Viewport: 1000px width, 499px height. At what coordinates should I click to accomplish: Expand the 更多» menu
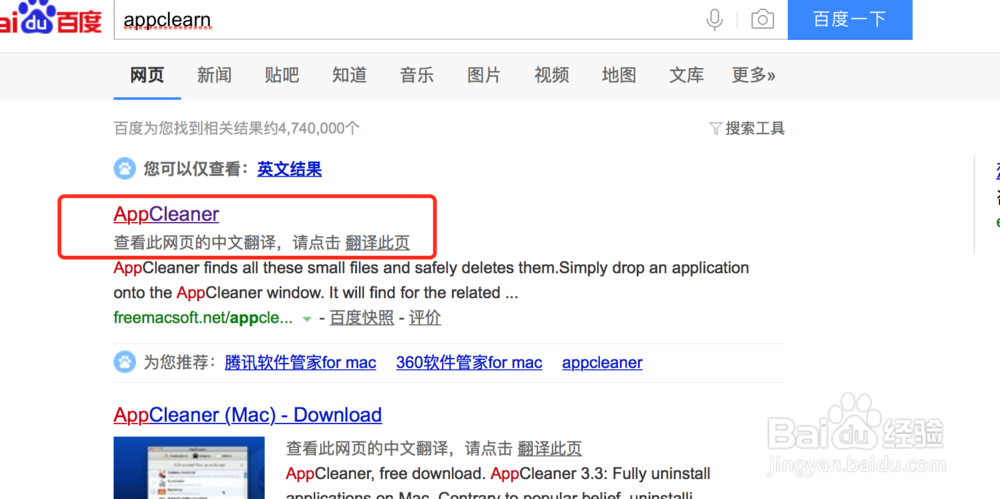(753, 75)
